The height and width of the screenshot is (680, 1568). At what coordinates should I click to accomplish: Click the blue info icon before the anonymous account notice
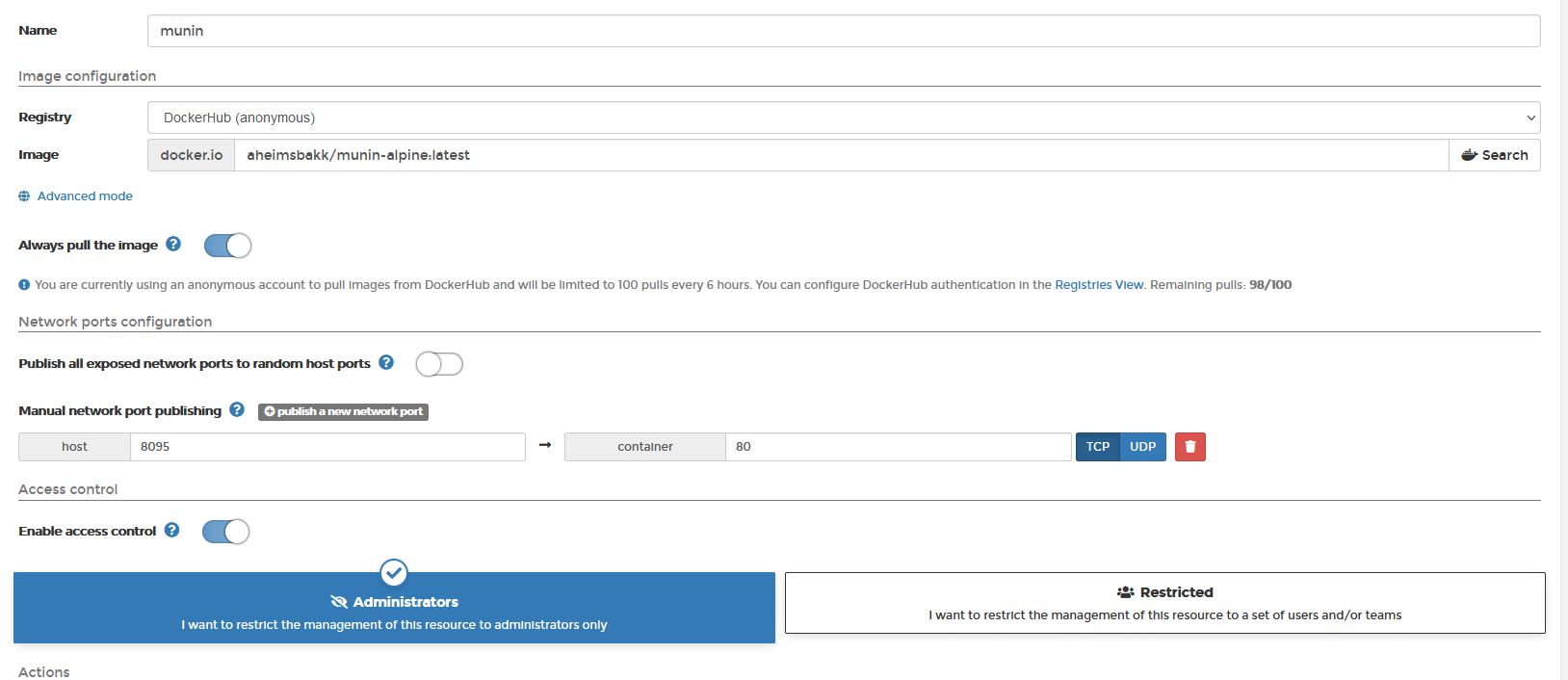click(x=24, y=285)
